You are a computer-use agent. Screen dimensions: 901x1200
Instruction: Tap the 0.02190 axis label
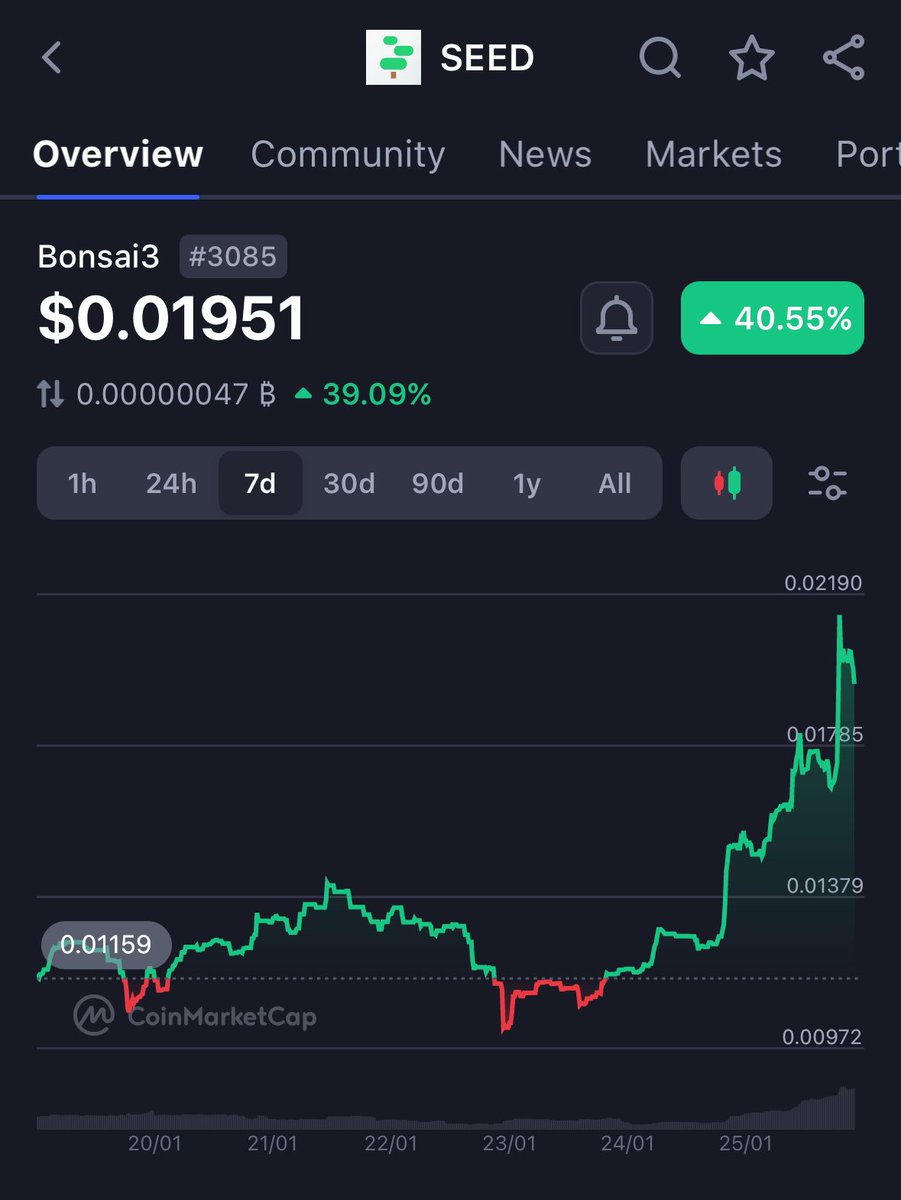click(824, 582)
